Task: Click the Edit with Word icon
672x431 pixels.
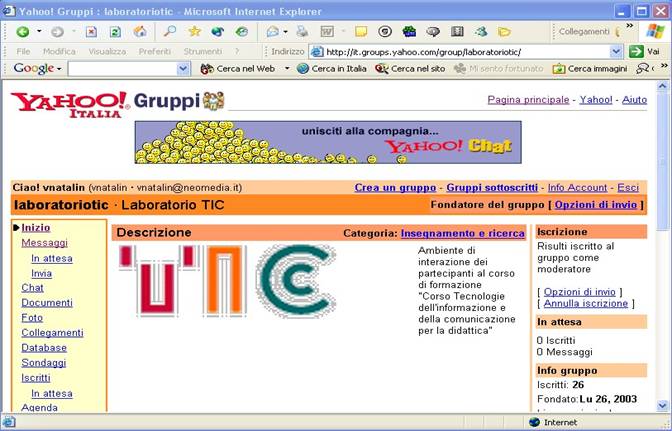Action: tap(327, 31)
